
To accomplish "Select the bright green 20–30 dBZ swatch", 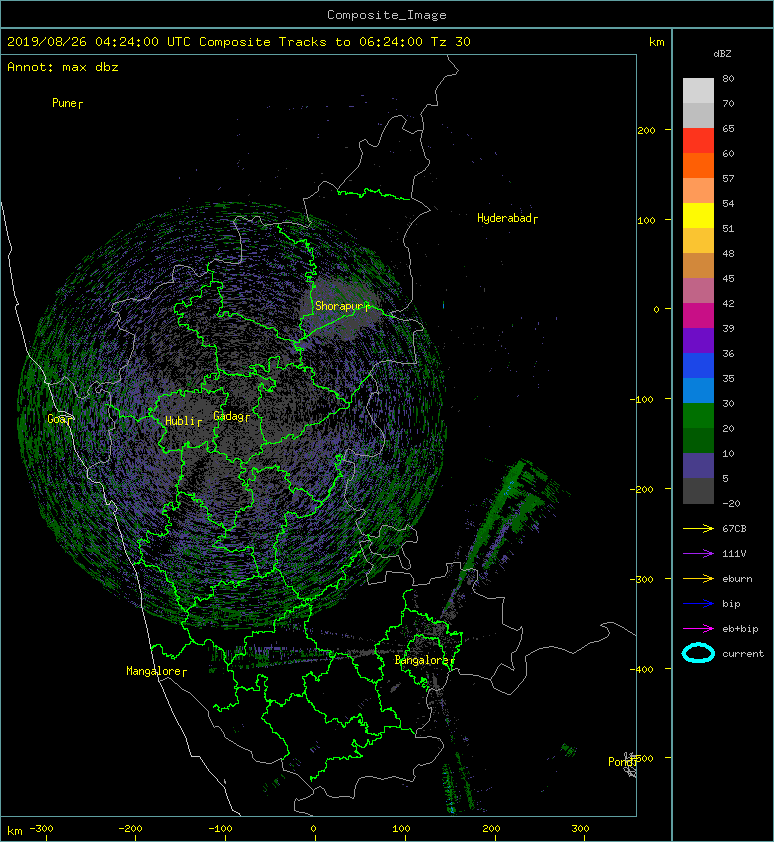I will (698, 416).
